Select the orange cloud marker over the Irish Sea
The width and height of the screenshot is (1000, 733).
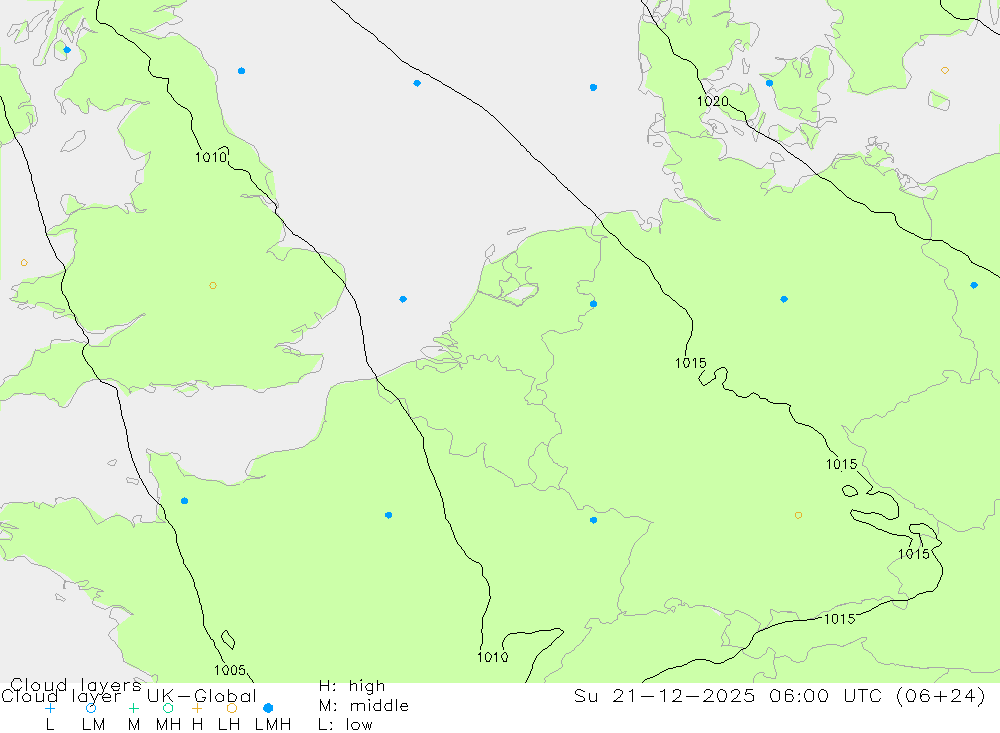pos(24,263)
